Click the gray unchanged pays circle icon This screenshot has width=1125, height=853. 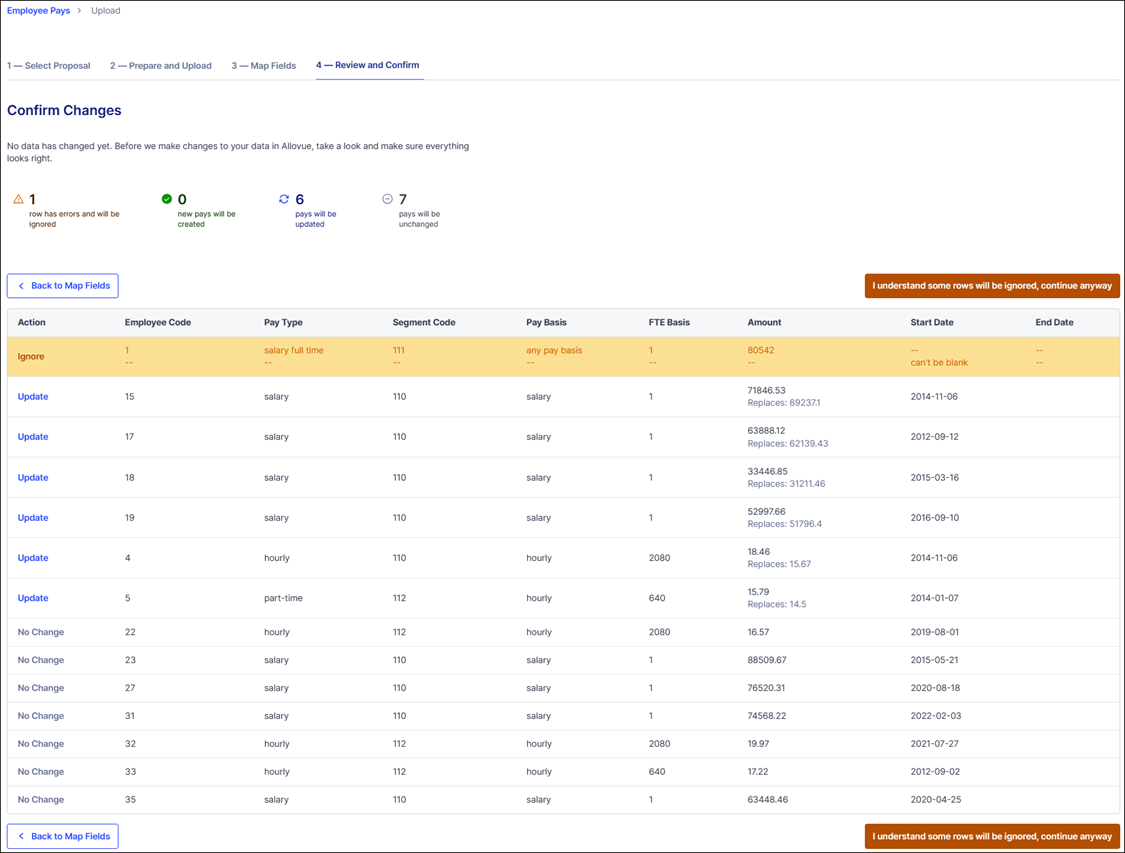click(387, 199)
